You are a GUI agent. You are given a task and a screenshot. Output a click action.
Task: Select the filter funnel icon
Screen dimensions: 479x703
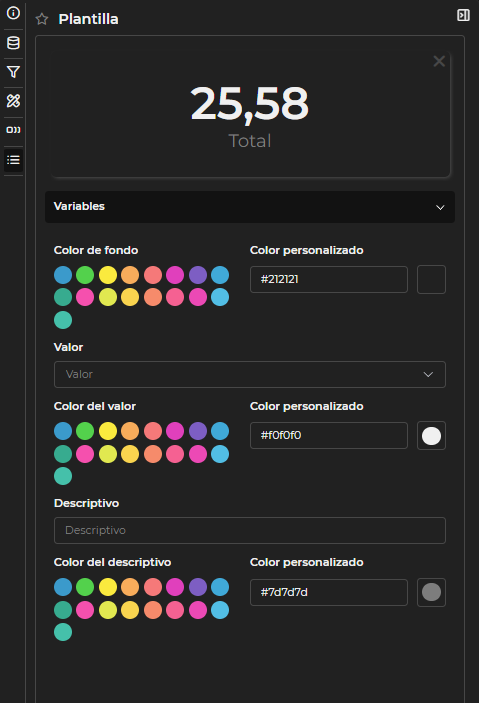tap(13, 72)
